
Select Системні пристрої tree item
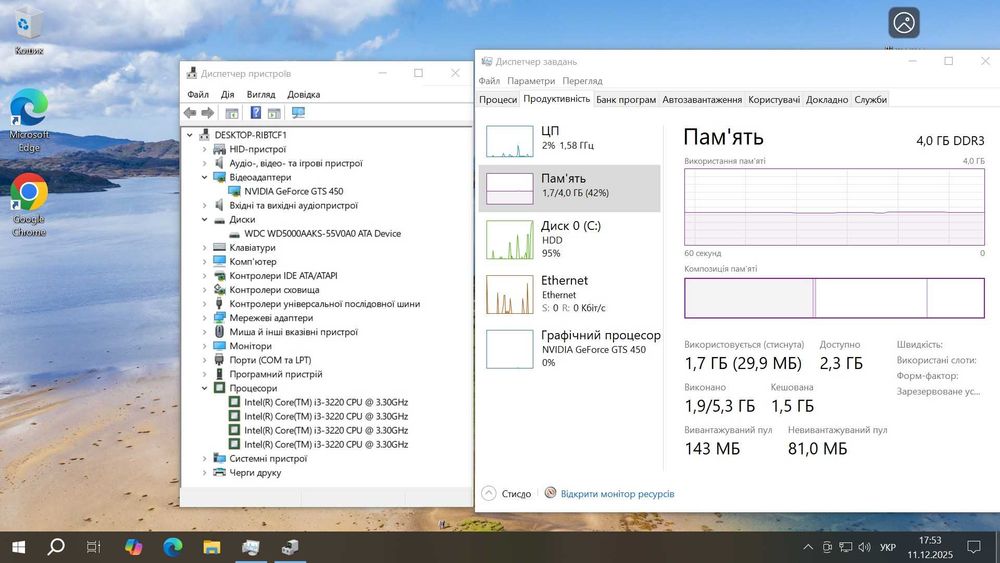pos(268,458)
